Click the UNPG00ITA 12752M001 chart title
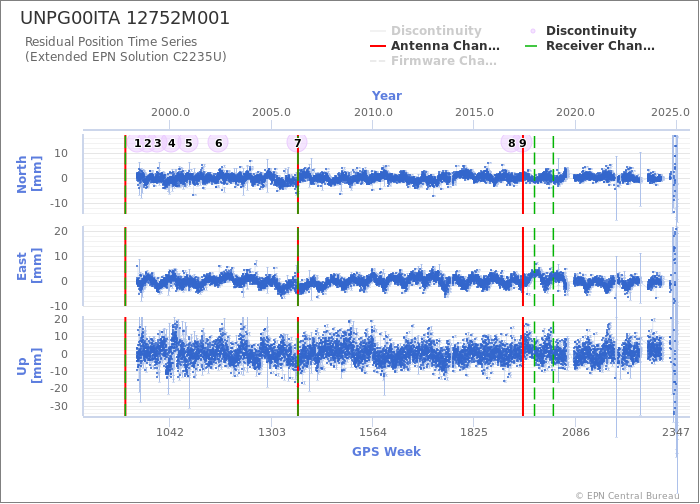The height and width of the screenshot is (504, 700). coord(125,18)
